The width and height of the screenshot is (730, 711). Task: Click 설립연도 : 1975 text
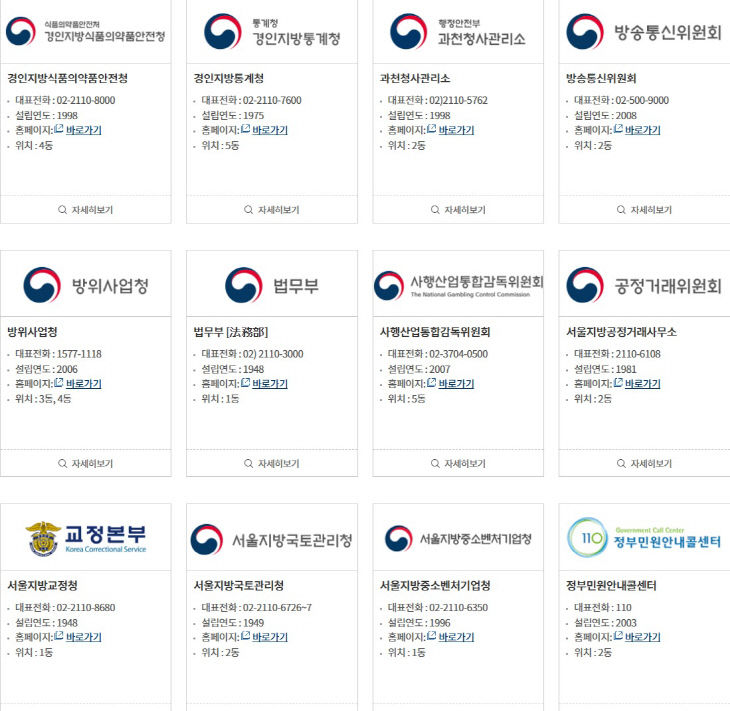232,115
